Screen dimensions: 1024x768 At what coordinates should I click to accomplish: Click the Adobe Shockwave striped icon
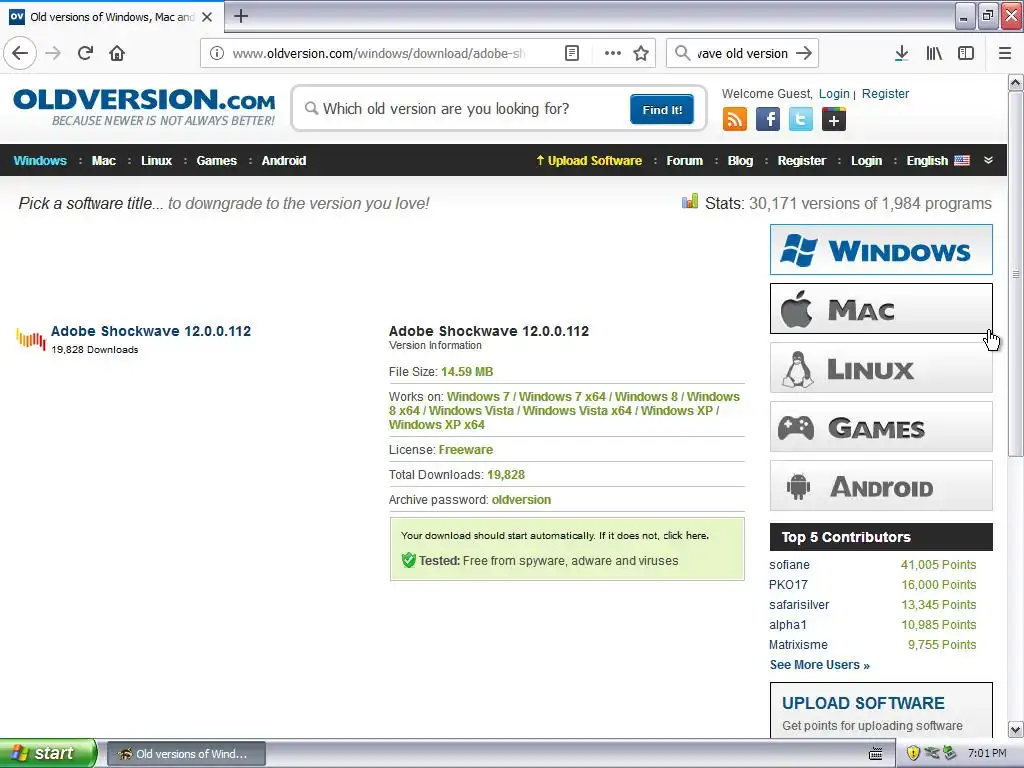pos(31,339)
